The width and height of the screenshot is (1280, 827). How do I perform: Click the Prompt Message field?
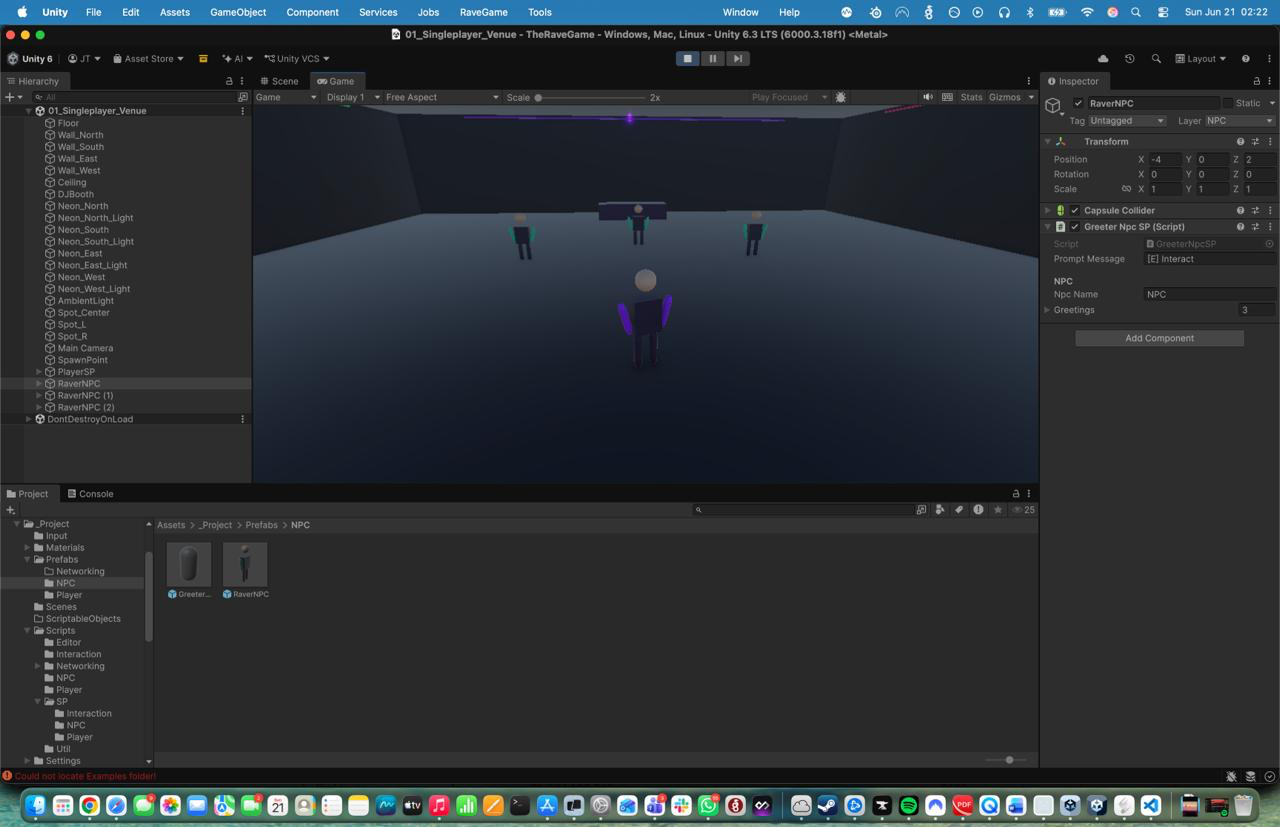[1209, 259]
